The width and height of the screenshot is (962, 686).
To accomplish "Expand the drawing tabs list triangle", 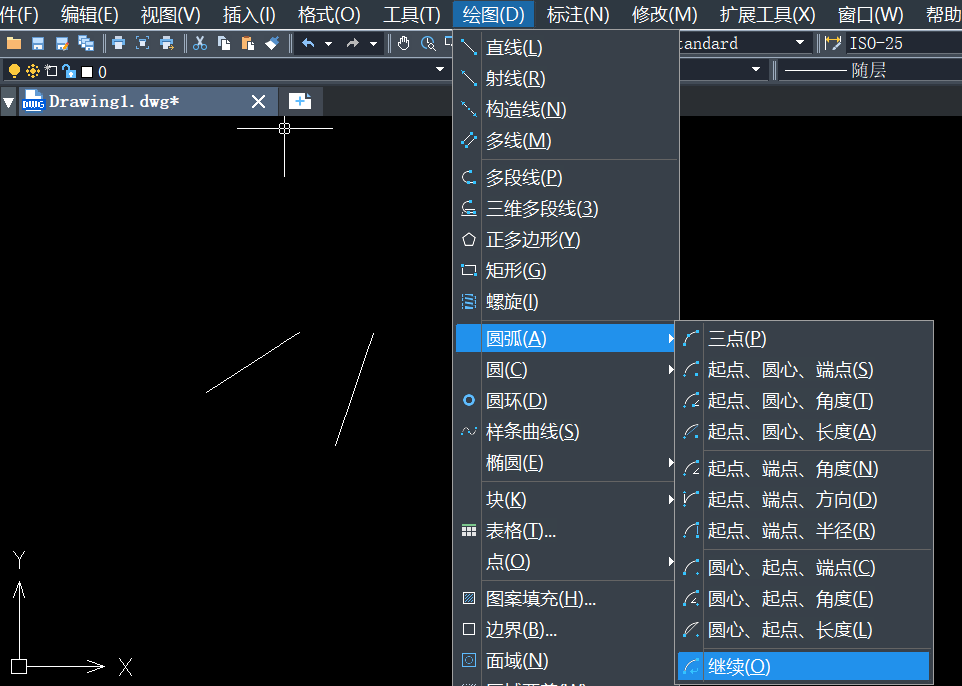I will coord(9,102).
